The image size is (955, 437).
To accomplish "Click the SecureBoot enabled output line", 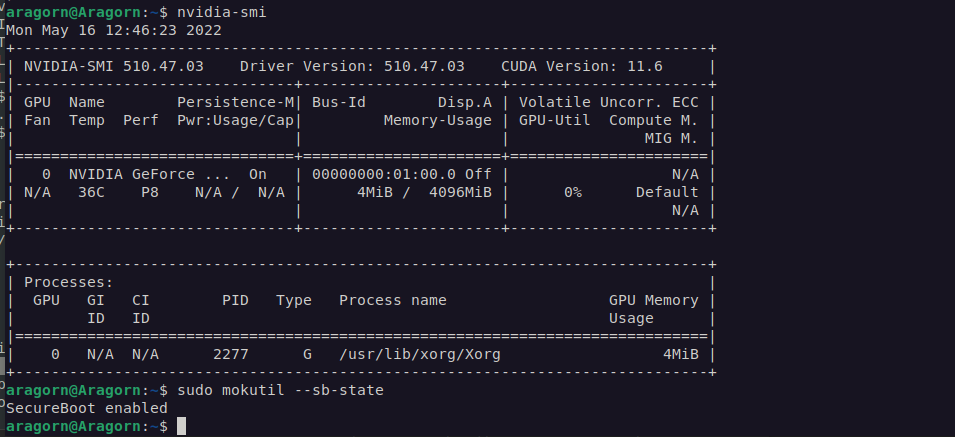I will pos(87,408).
